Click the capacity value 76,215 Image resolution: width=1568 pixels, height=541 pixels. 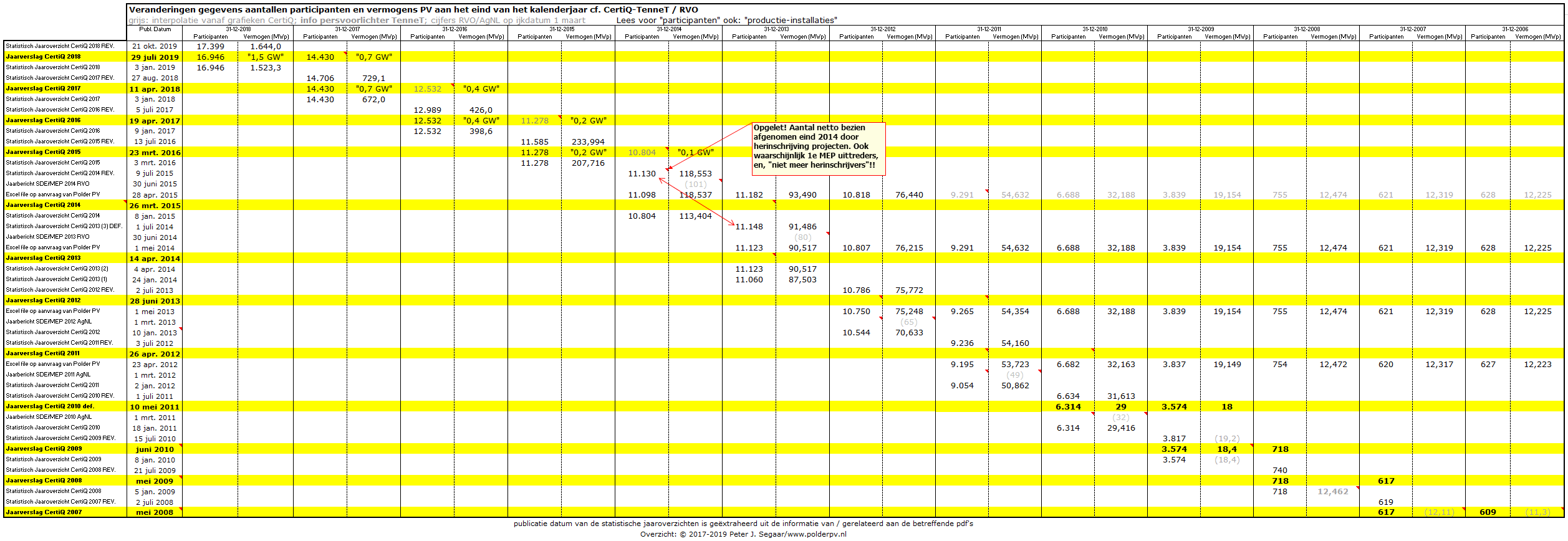point(910,247)
